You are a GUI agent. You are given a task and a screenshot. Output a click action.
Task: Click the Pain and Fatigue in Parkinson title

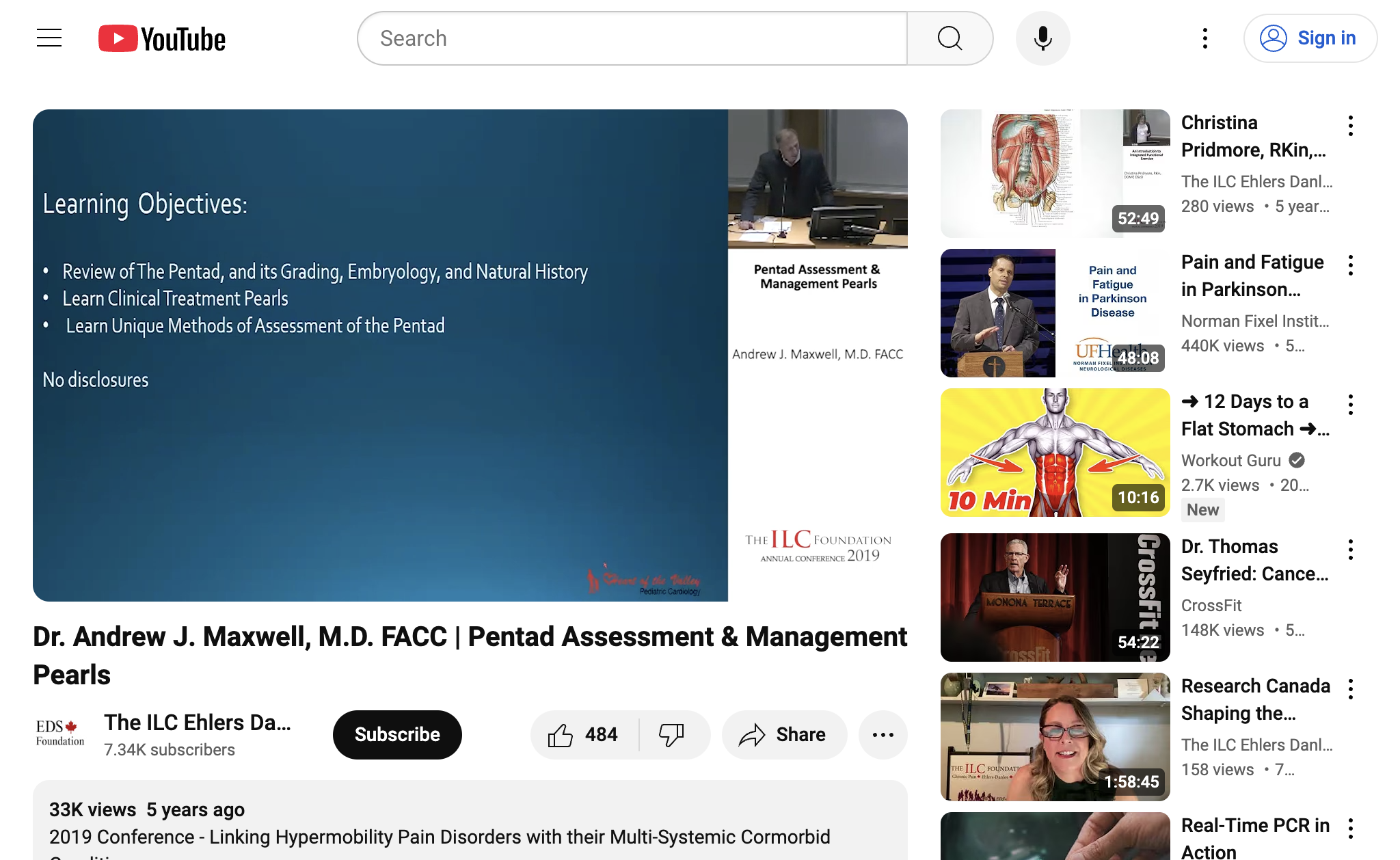(x=1252, y=276)
